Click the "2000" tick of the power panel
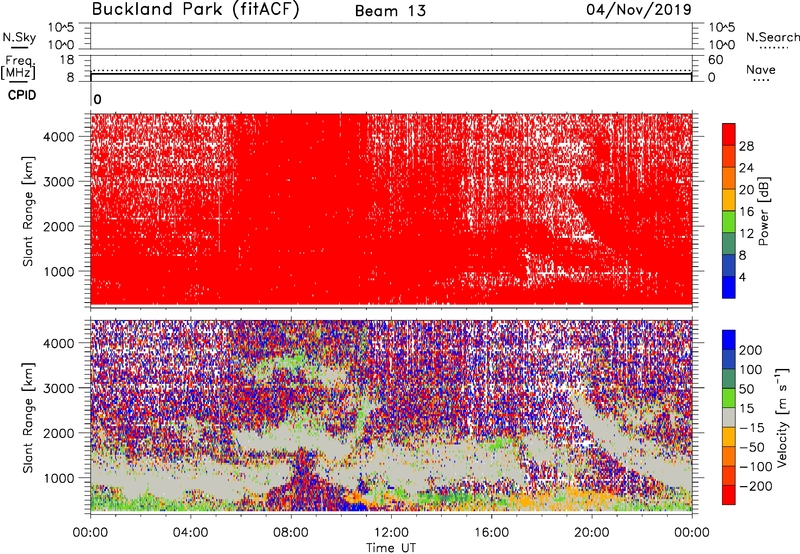 [x=59, y=226]
